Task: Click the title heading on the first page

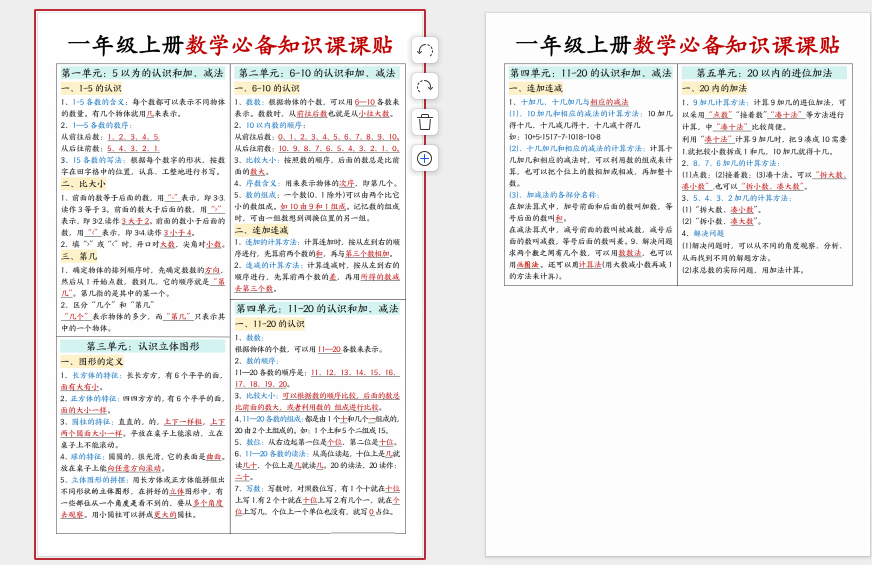Action: (230, 45)
